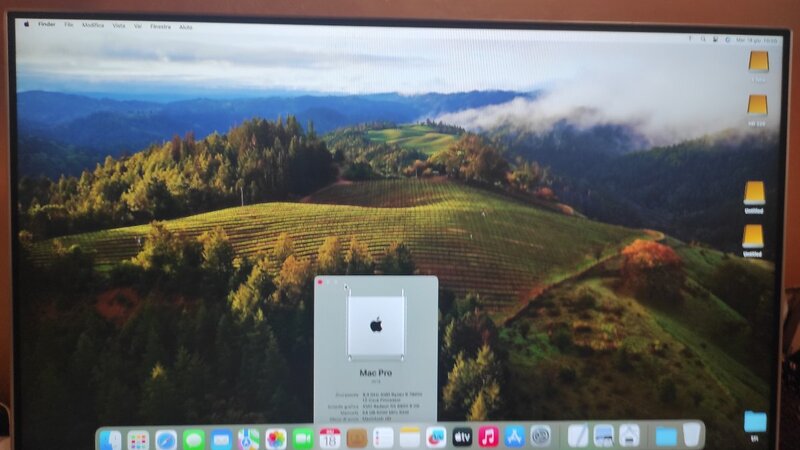The image size is (800, 450).
Task: Open Calendar showing 18 in Dock
Action: coord(330,438)
